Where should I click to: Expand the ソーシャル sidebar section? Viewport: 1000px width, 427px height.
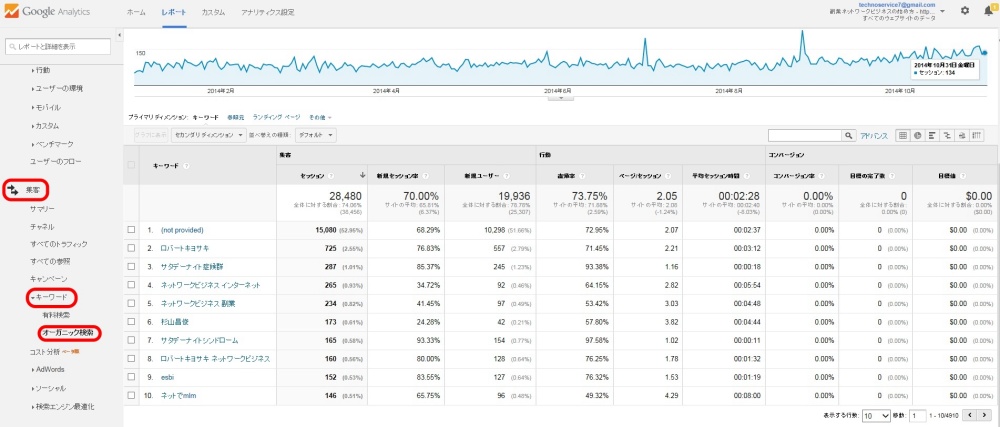(x=48, y=388)
